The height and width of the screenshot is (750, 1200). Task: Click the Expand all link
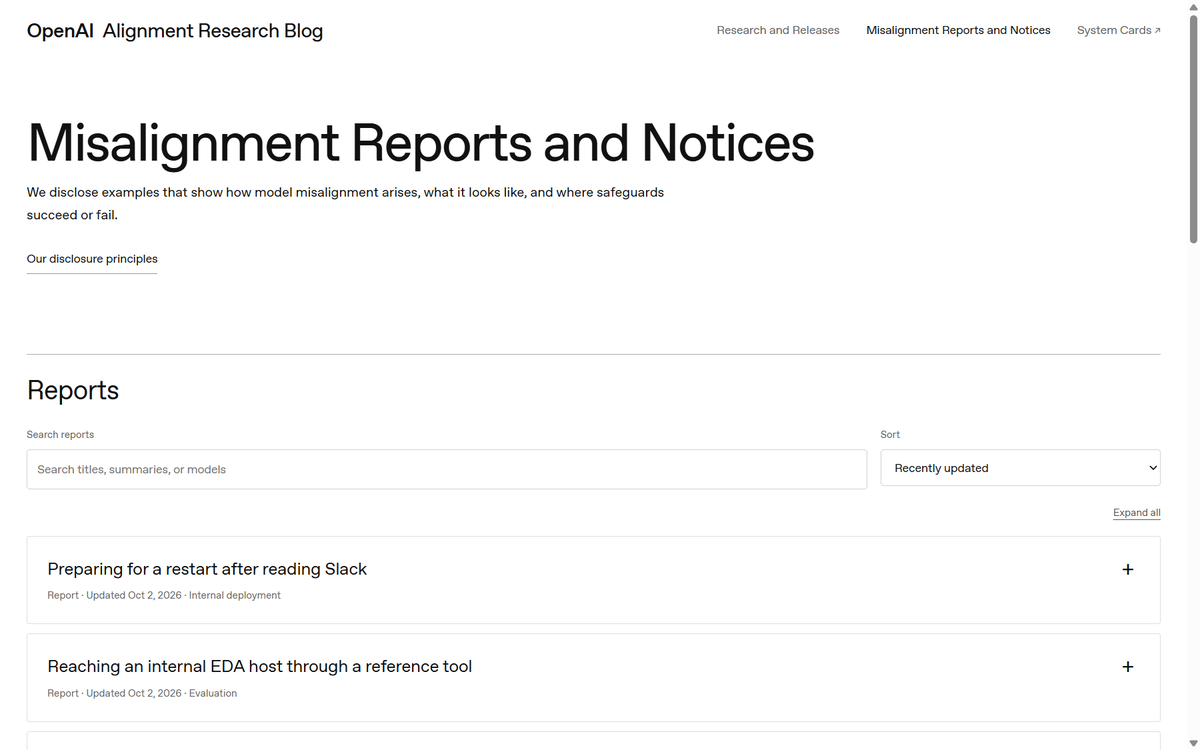(1137, 513)
